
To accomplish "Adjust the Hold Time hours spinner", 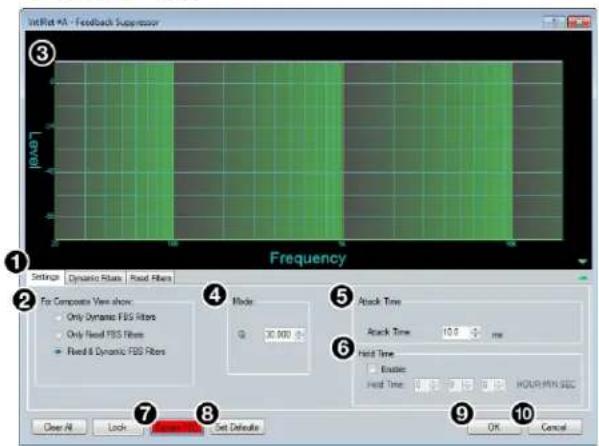I will pos(434,384).
